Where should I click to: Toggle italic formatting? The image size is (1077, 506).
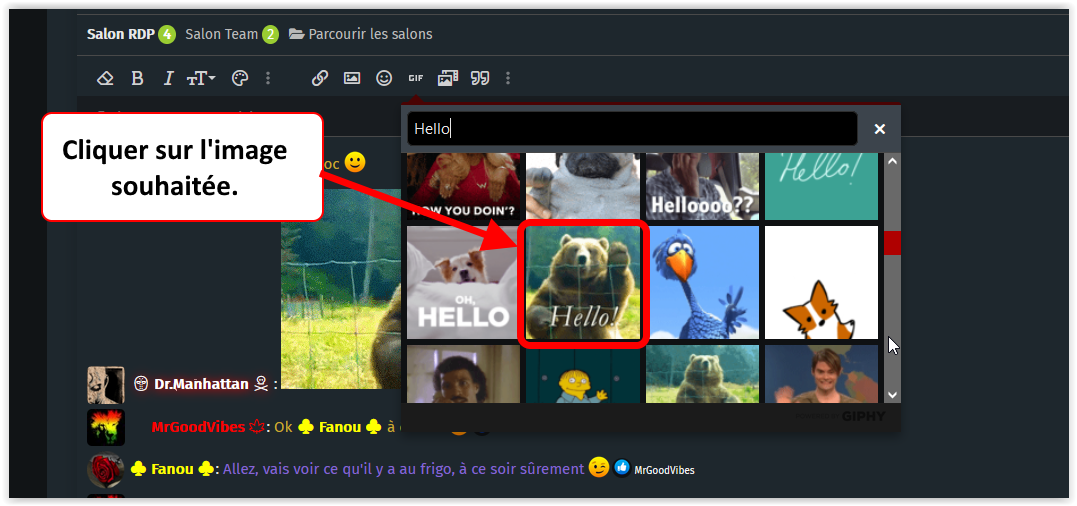point(168,78)
